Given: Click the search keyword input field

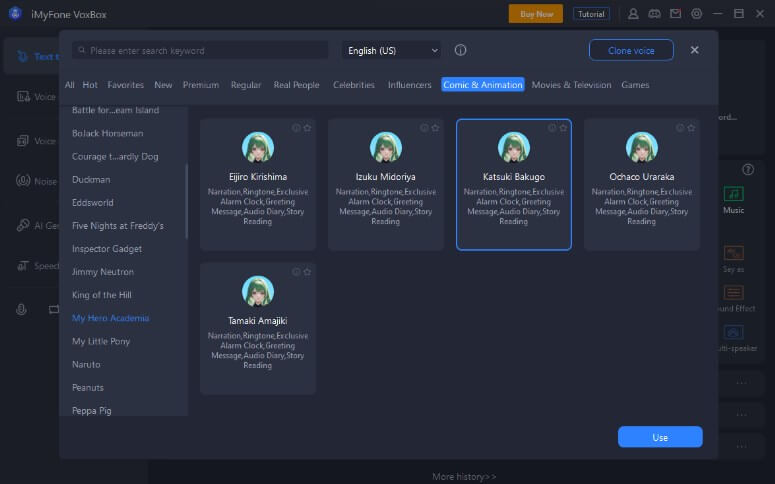Looking at the screenshot, I should point(200,50).
